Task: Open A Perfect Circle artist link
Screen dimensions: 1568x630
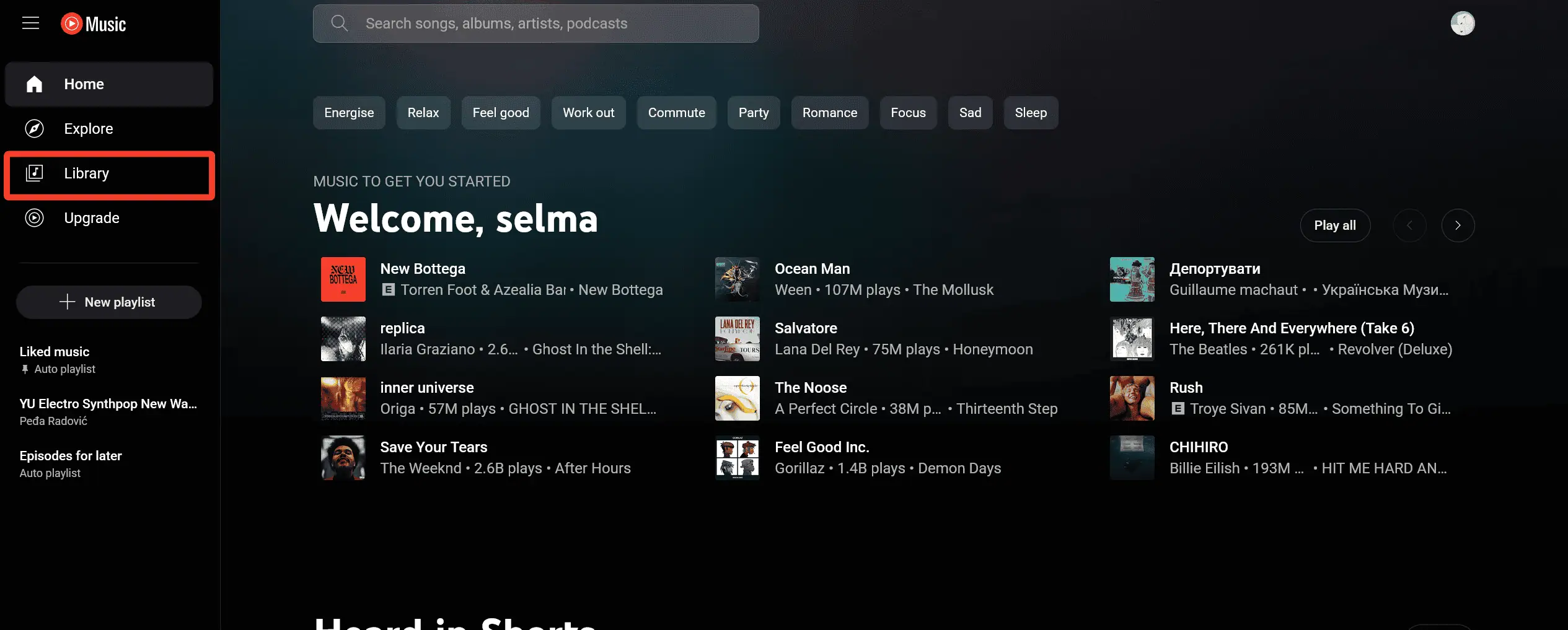Action: click(826, 409)
